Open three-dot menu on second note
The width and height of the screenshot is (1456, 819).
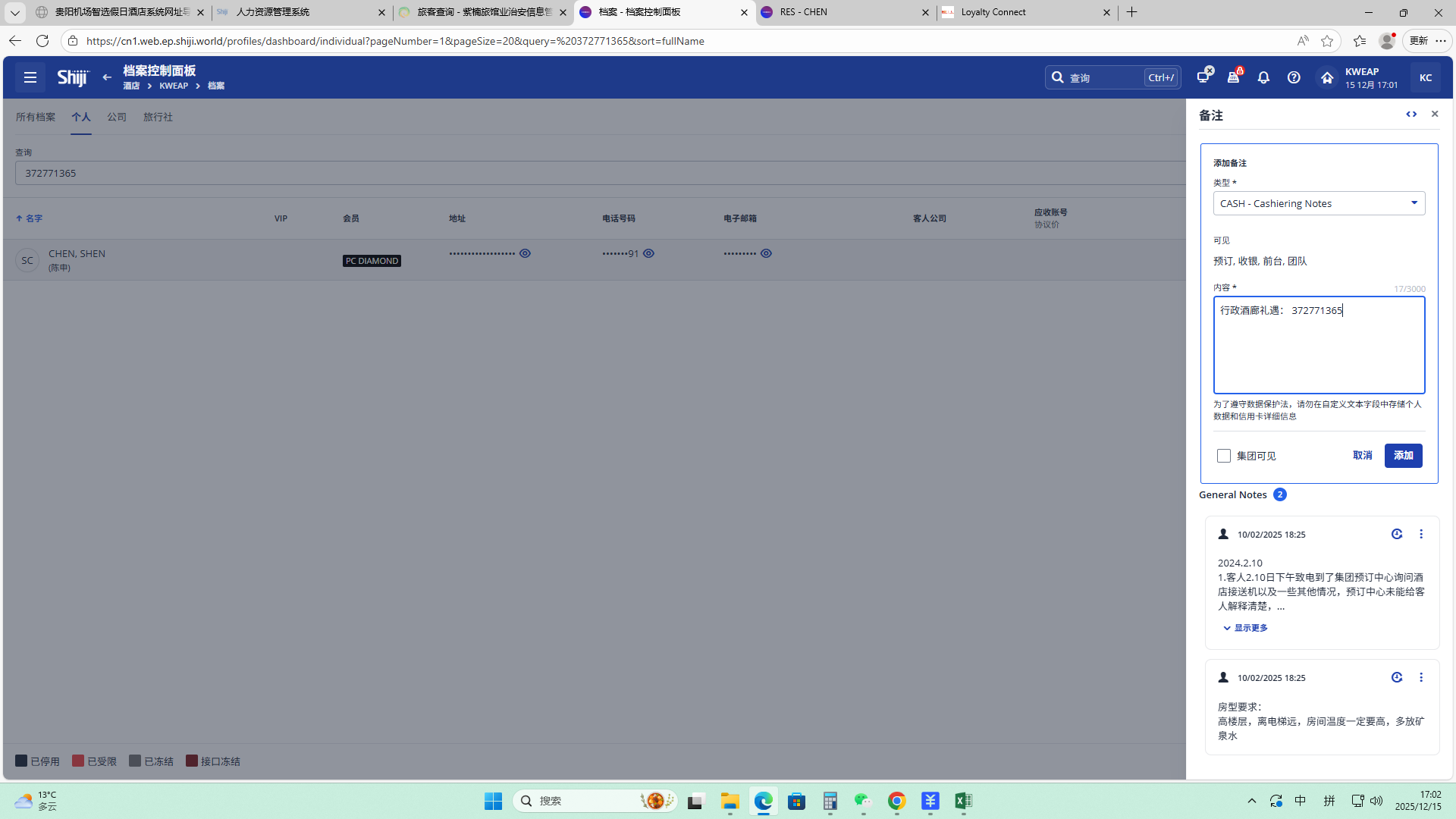pyautogui.click(x=1421, y=678)
